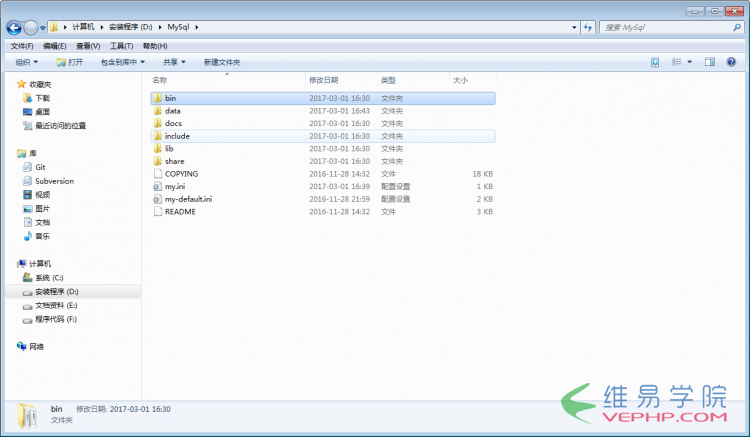The width and height of the screenshot is (750, 437).
Task: Select the my-default.ini file icon
Action: [157, 199]
